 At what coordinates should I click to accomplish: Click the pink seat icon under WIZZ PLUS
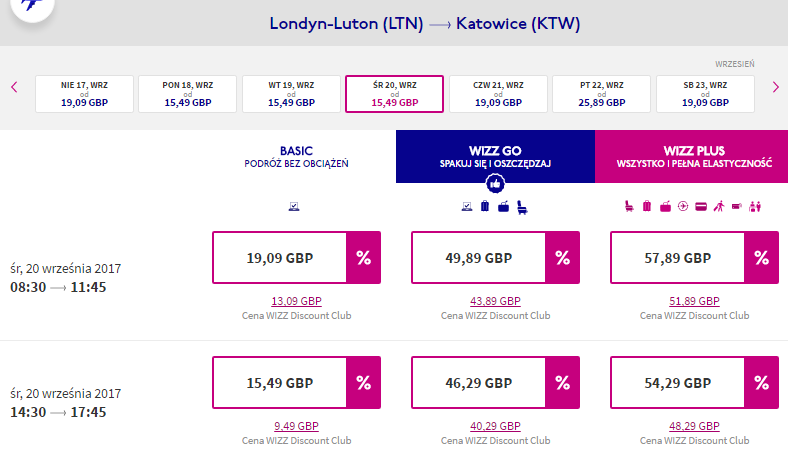point(629,206)
